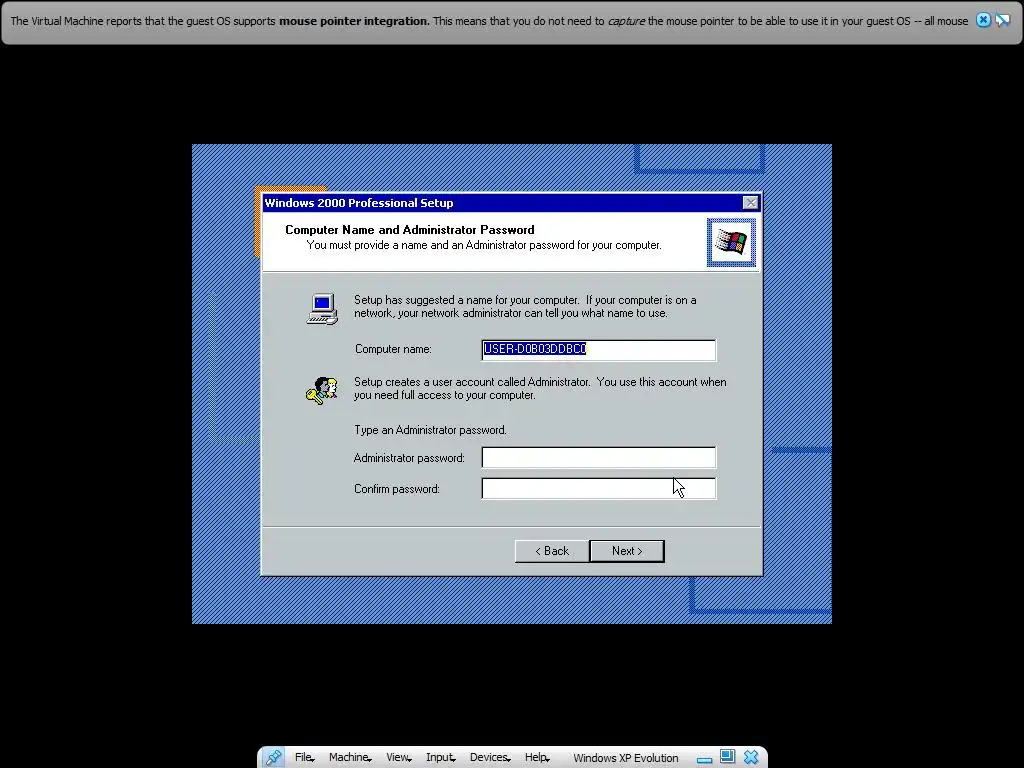Click the don't-show-again icon on notification
Screen dimensions: 1024x768
pos(1002,20)
